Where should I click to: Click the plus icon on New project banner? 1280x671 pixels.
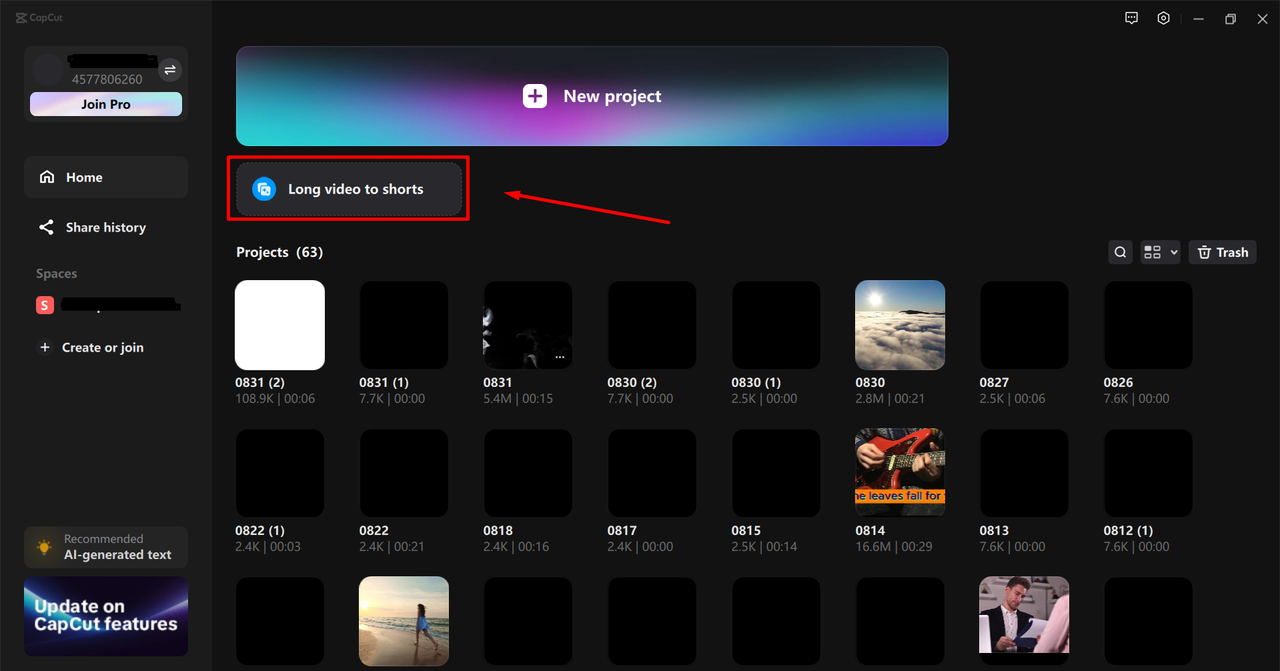coord(535,96)
